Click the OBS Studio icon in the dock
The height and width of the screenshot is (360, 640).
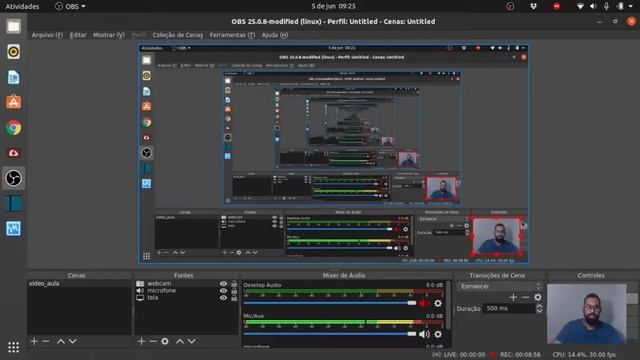tap(13, 178)
